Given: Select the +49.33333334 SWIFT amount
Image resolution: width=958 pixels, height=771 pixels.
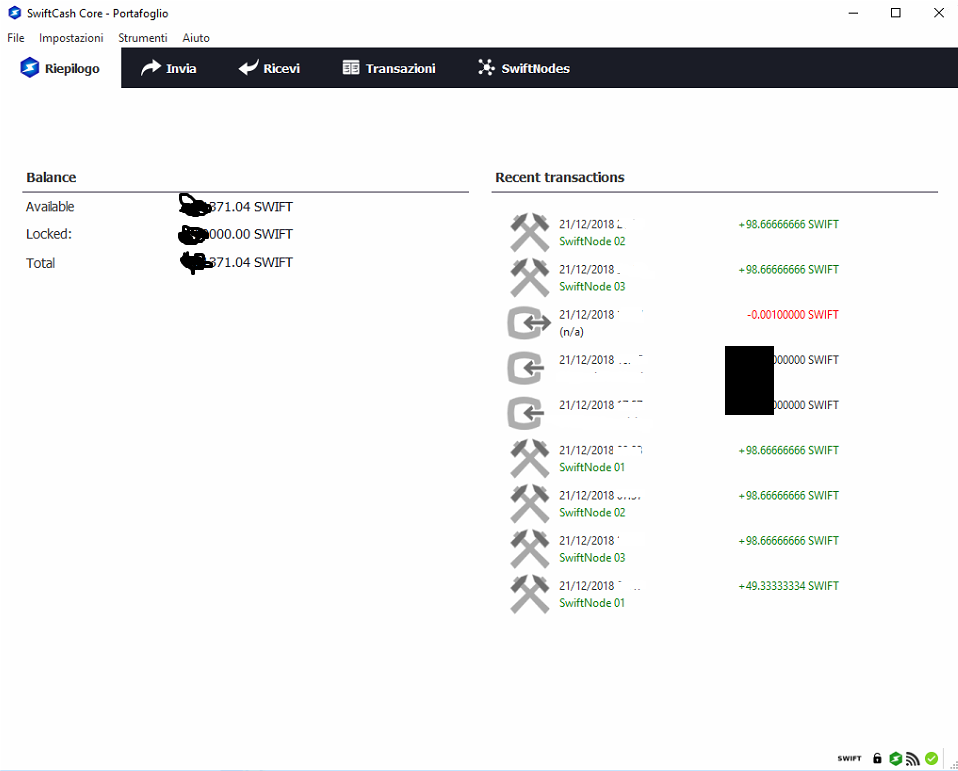Looking at the screenshot, I should pos(788,586).
